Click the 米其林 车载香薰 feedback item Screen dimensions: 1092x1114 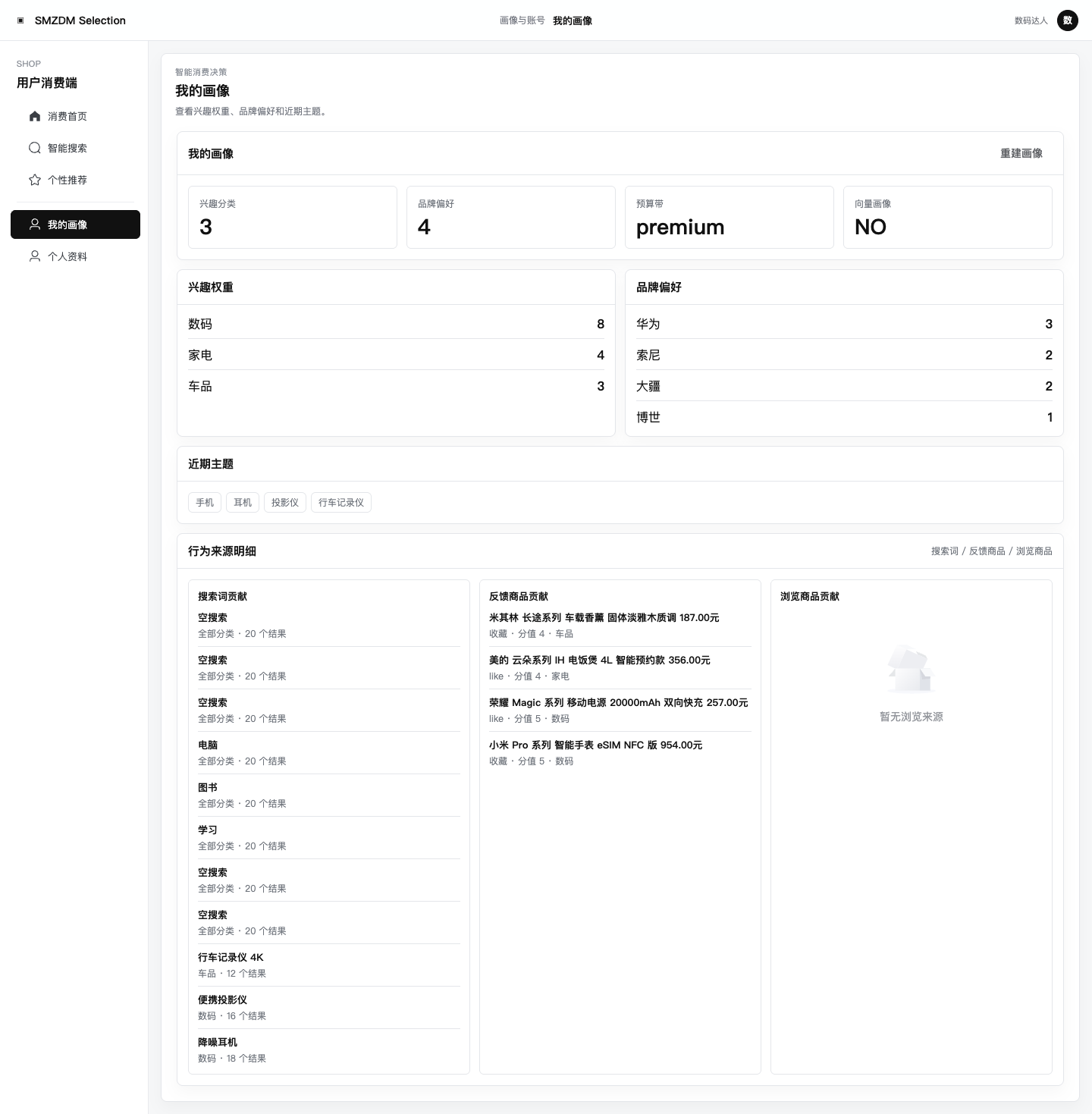click(620, 626)
